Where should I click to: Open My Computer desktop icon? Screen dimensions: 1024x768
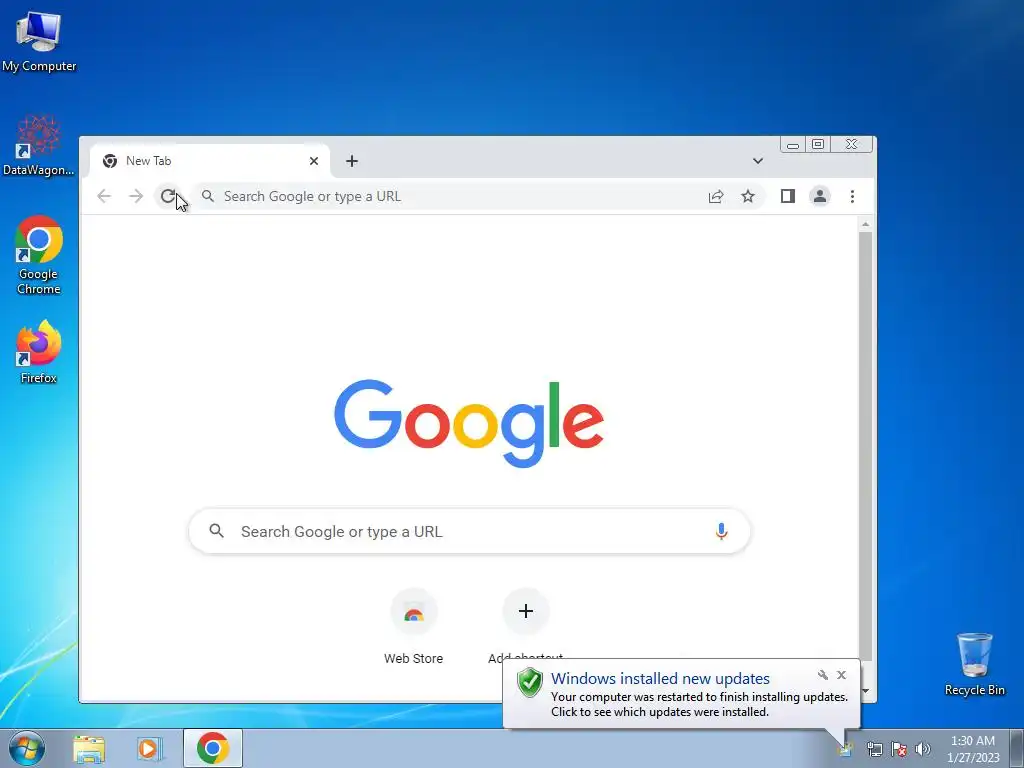tap(39, 40)
